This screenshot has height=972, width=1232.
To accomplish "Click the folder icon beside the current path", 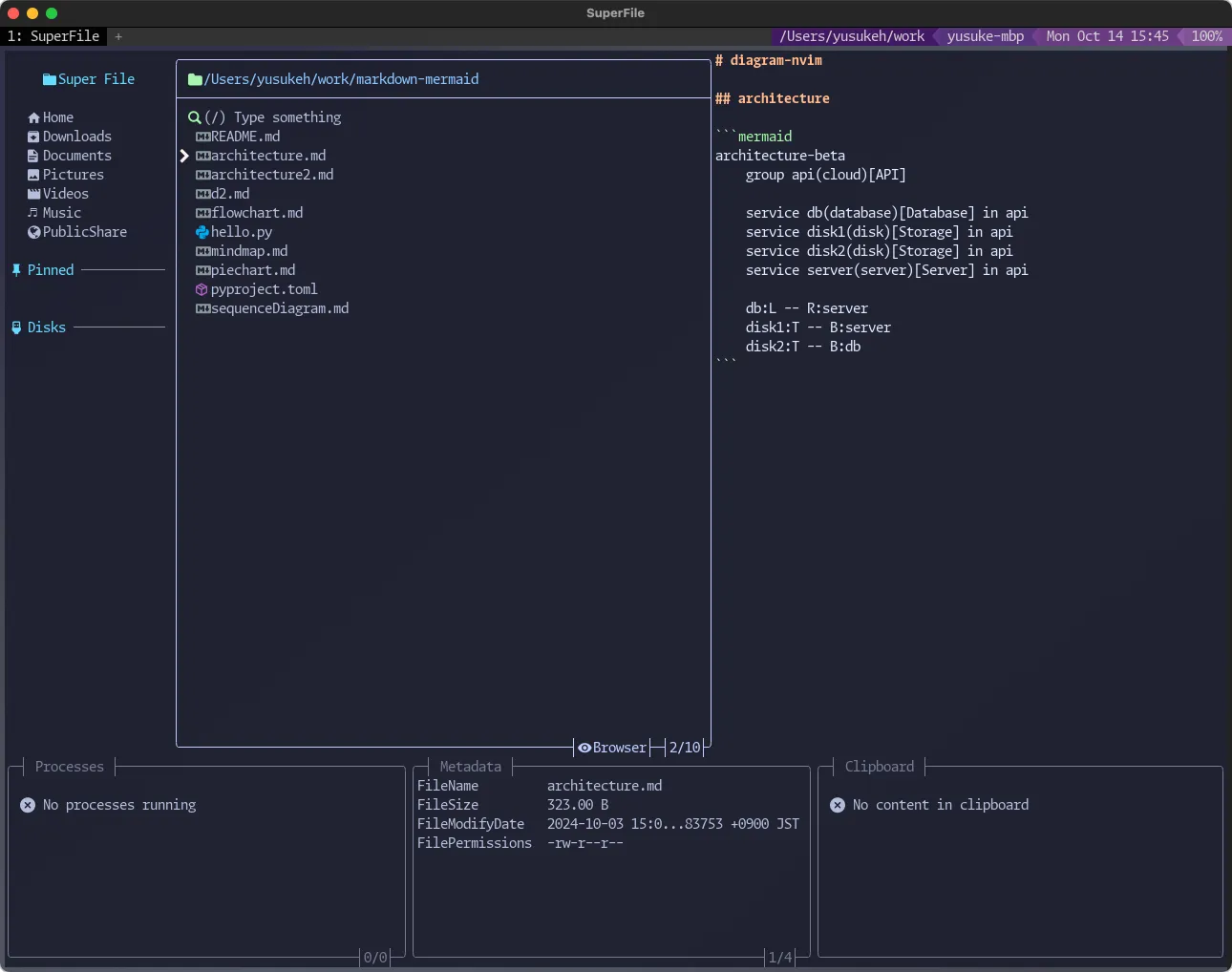I will (x=195, y=79).
